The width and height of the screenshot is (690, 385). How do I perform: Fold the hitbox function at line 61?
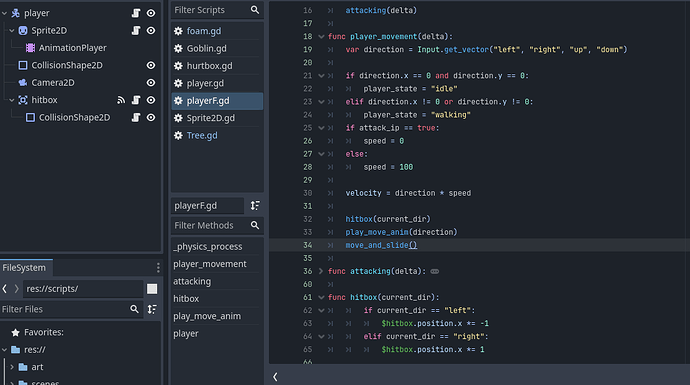(321, 297)
